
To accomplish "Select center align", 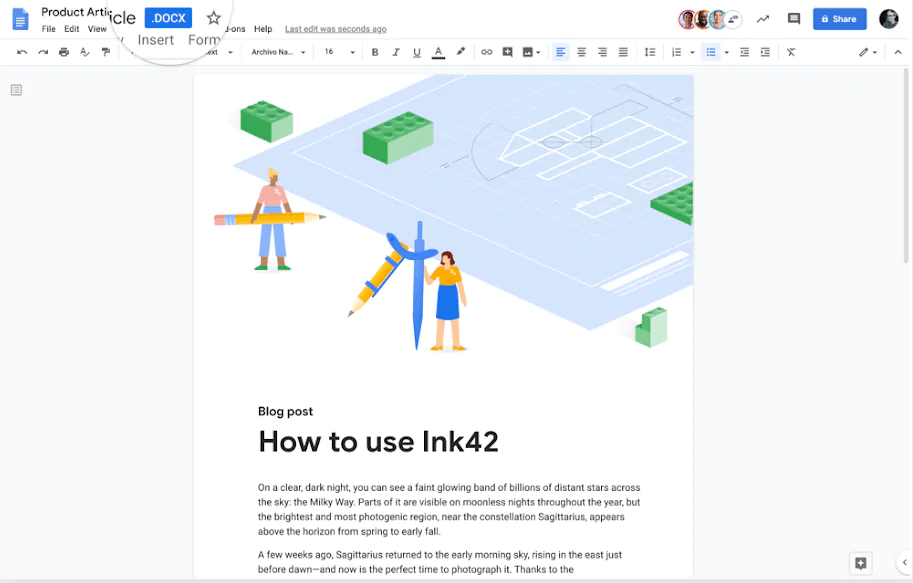I will point(582,52).
